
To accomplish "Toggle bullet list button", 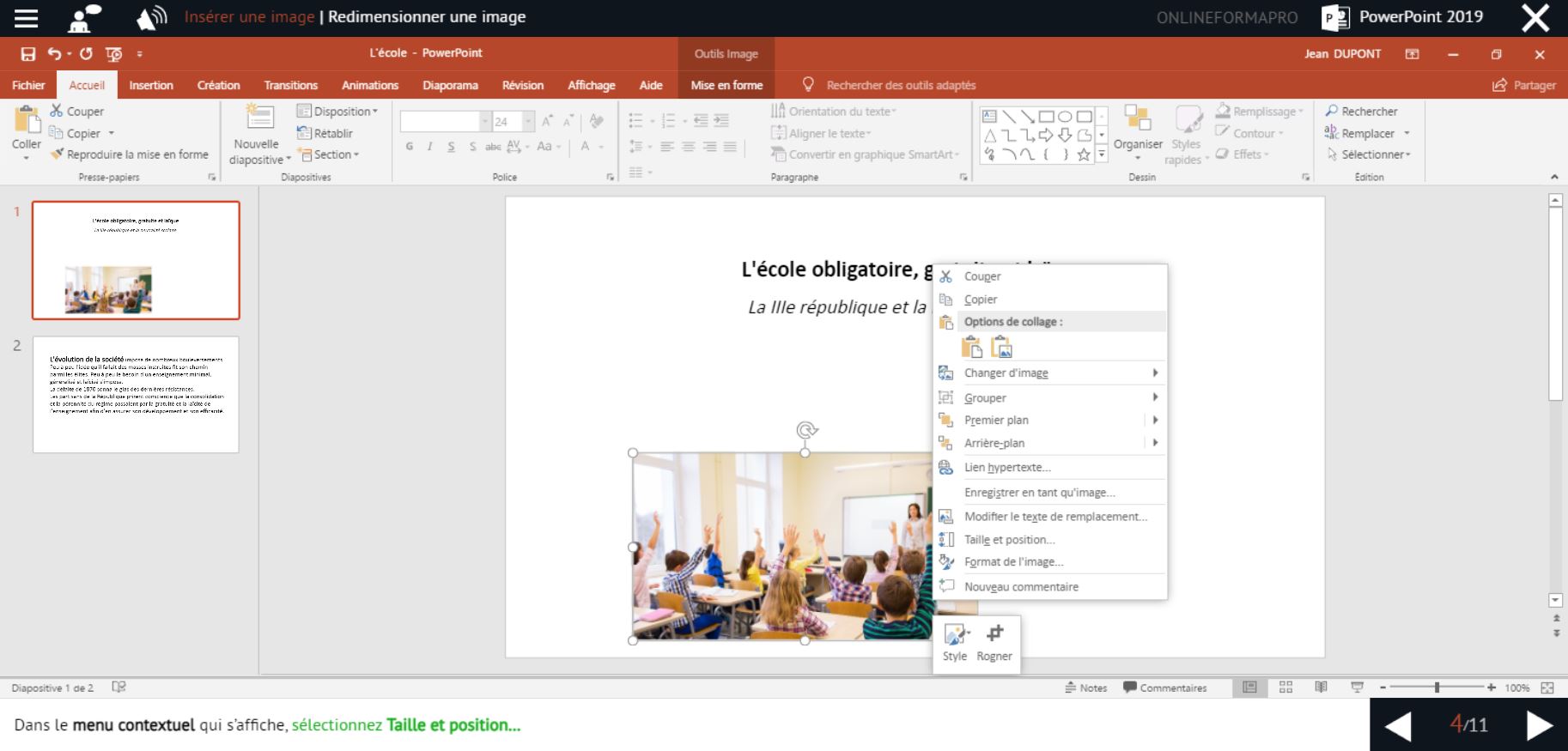I will pyautogui.click(x=635, y=121).
